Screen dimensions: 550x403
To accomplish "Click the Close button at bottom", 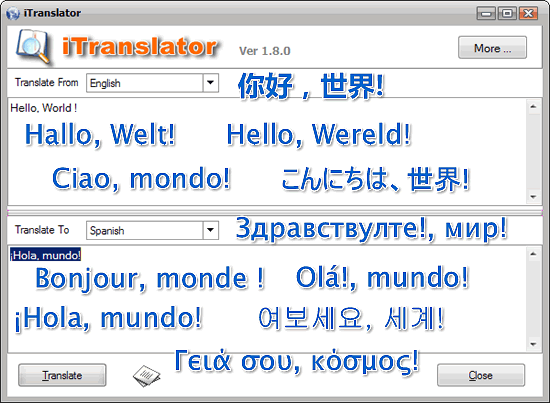I will 481,375.
